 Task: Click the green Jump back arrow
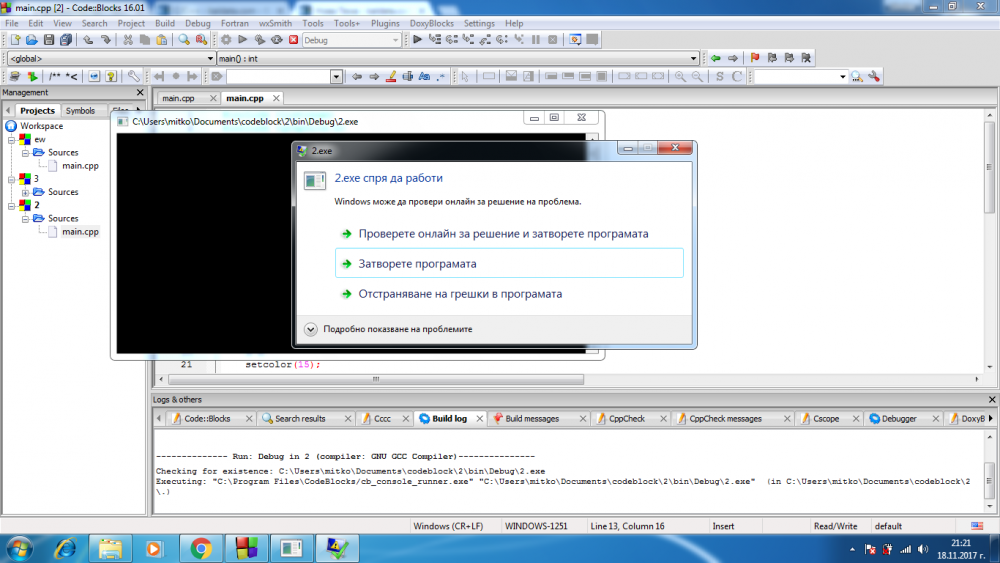[716, 58]
